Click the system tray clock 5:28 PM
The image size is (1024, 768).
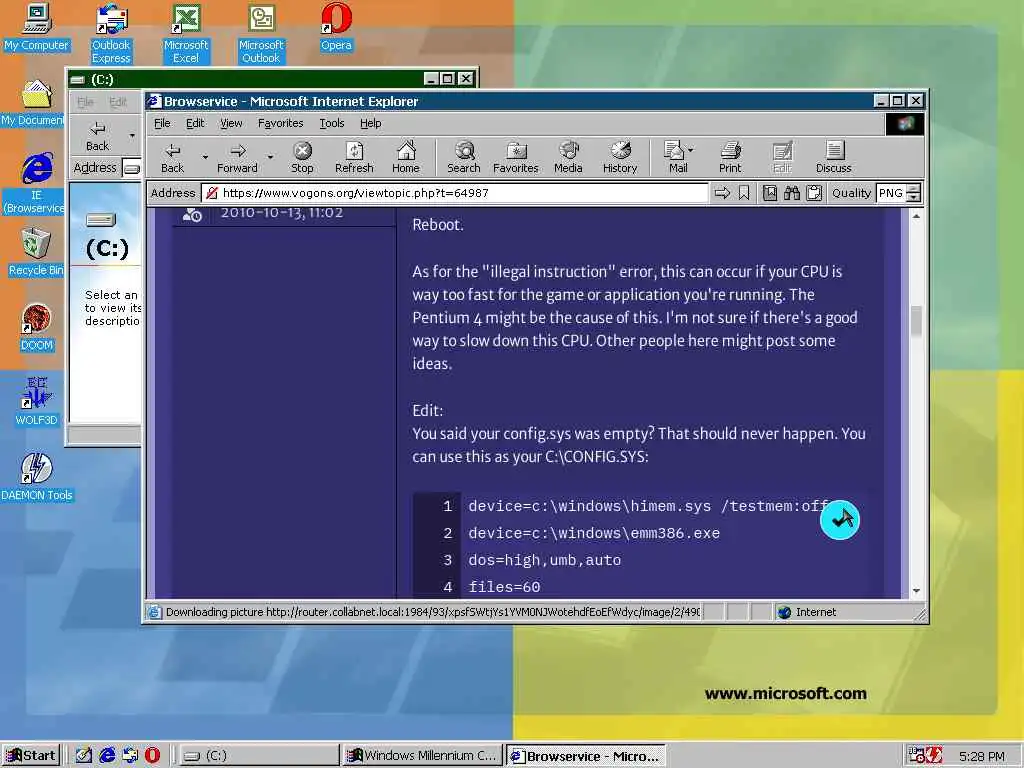(x=982, y=756)
